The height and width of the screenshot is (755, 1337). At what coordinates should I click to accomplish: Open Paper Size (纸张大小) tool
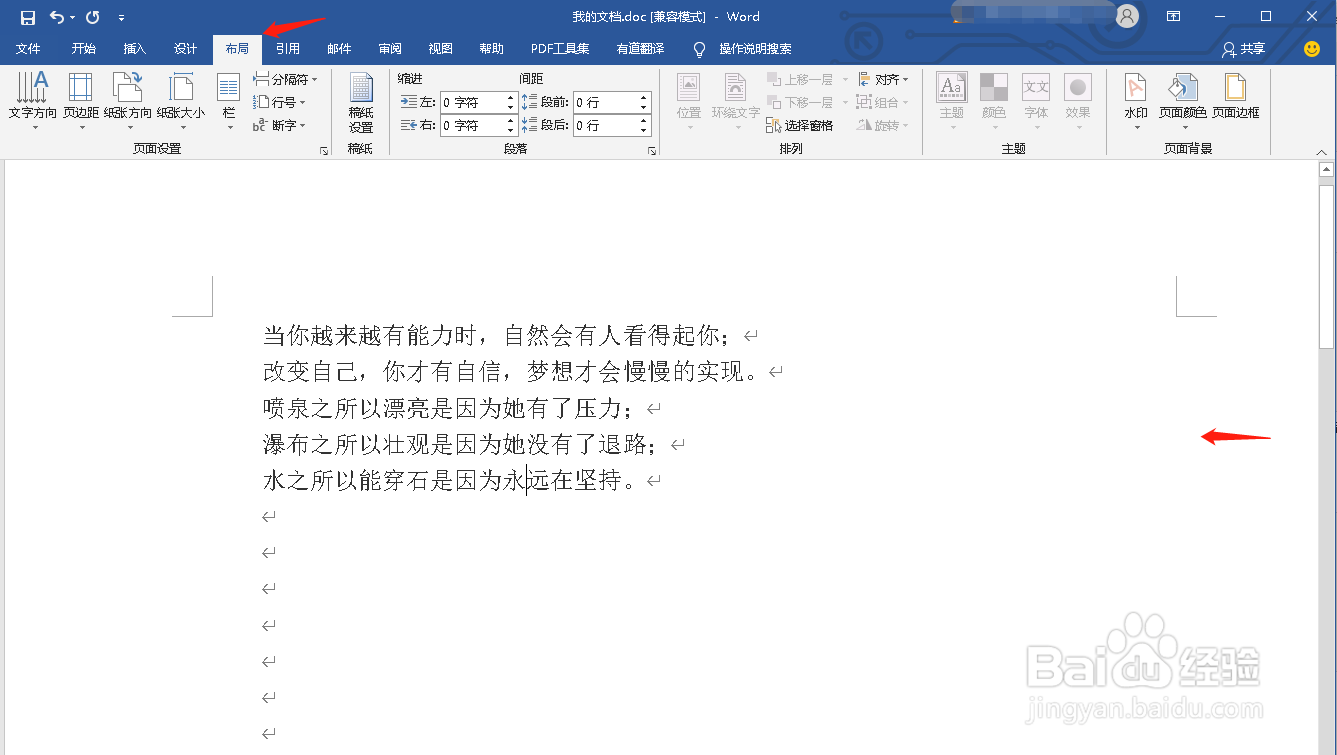click(x=181, y=101)
